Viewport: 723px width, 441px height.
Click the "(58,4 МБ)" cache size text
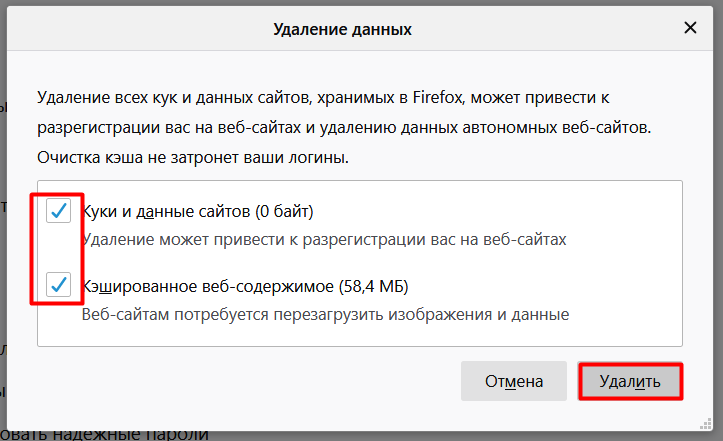[374, 288]
